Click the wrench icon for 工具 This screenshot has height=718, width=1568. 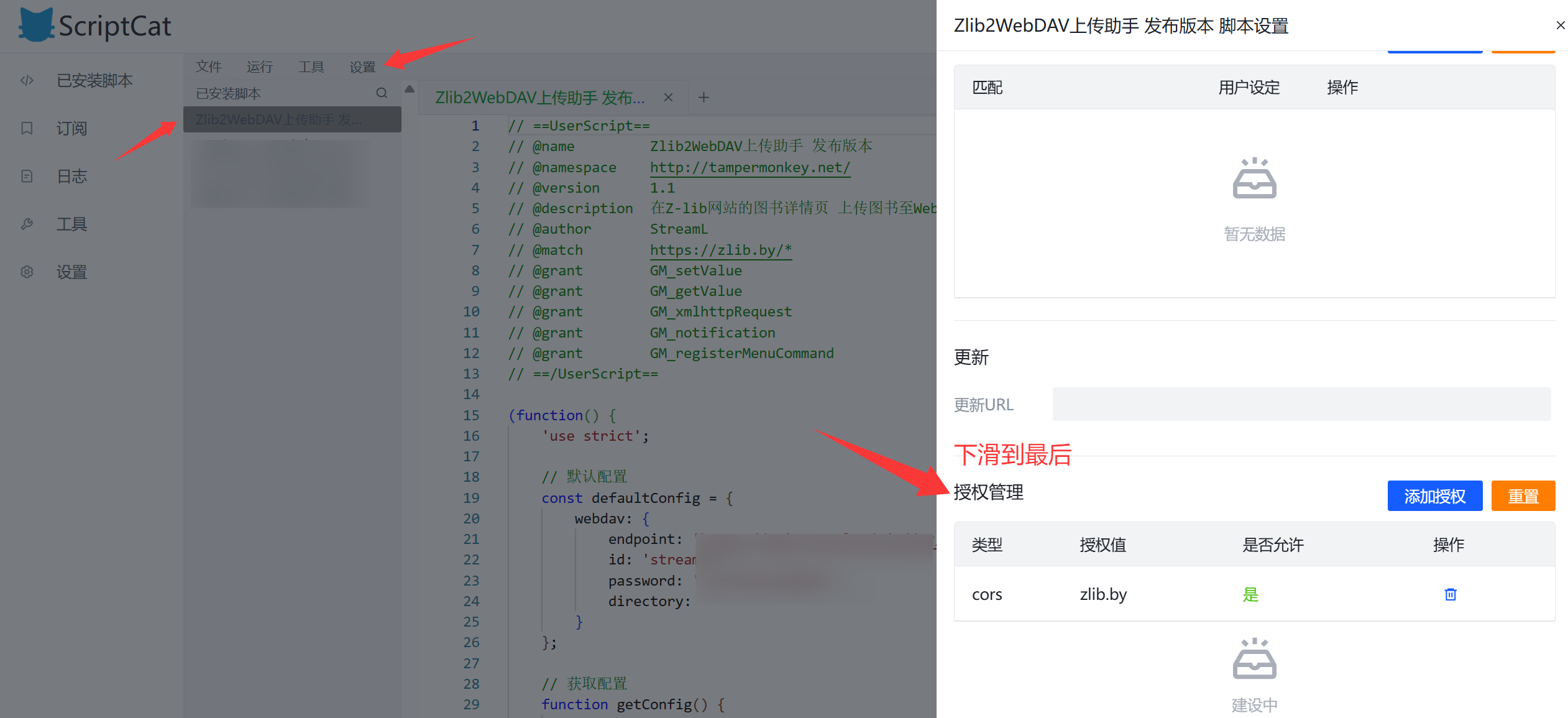tap(27, 224)
